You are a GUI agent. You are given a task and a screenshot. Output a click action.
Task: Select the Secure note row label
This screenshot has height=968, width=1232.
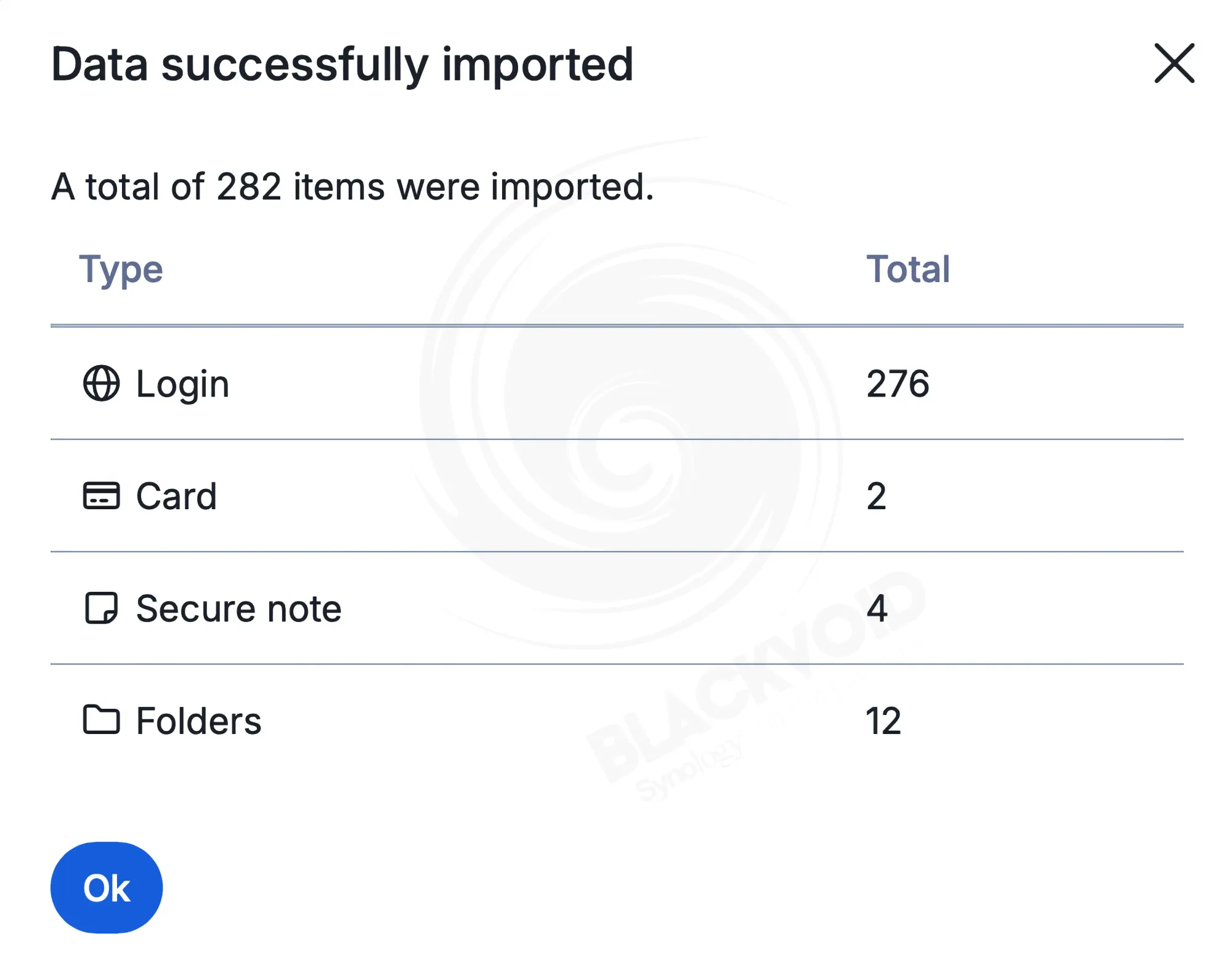point(238,609)
